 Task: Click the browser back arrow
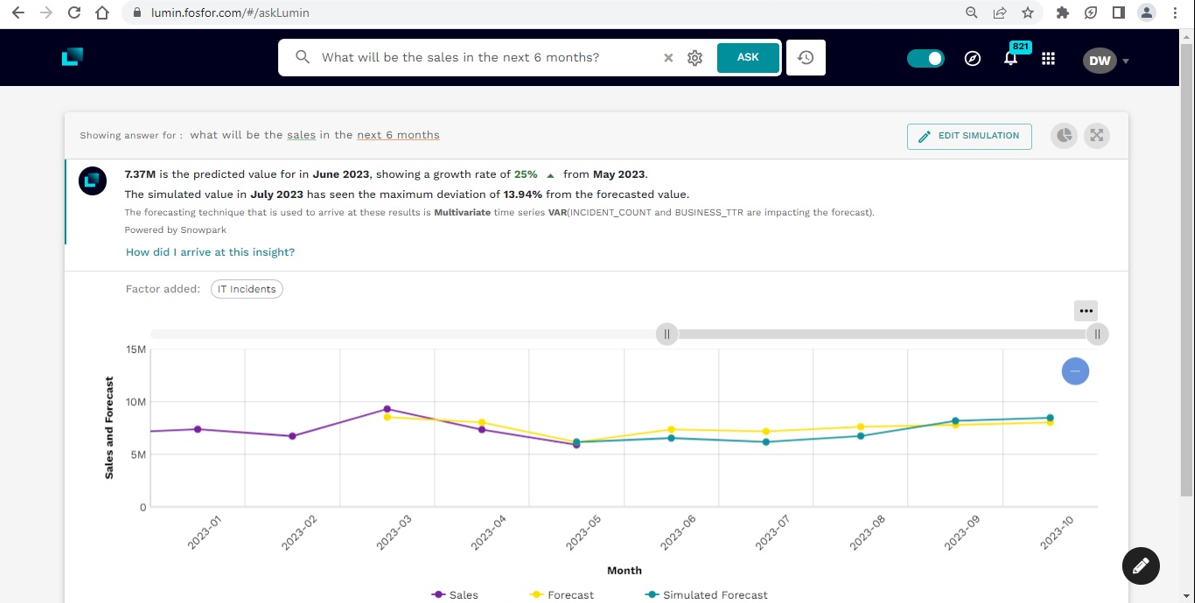pyautogui.click(x=18, y=13)
